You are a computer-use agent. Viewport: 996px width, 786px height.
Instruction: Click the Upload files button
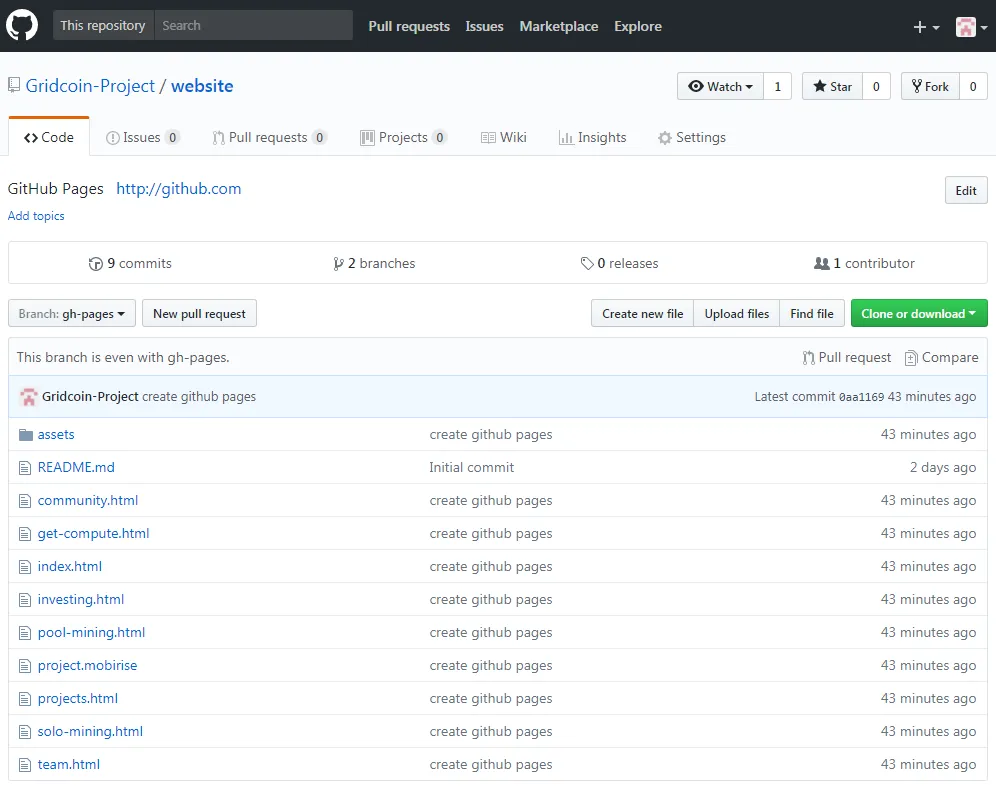[x=737, y=313]
